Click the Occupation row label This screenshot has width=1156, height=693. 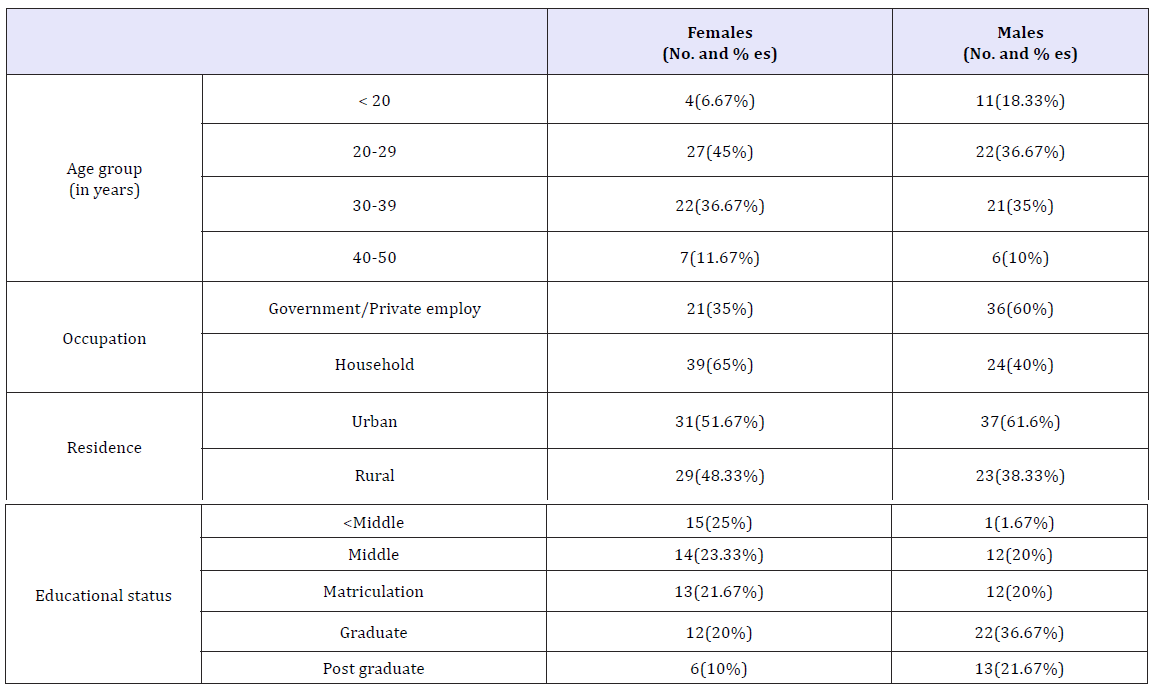coord(104,338)
